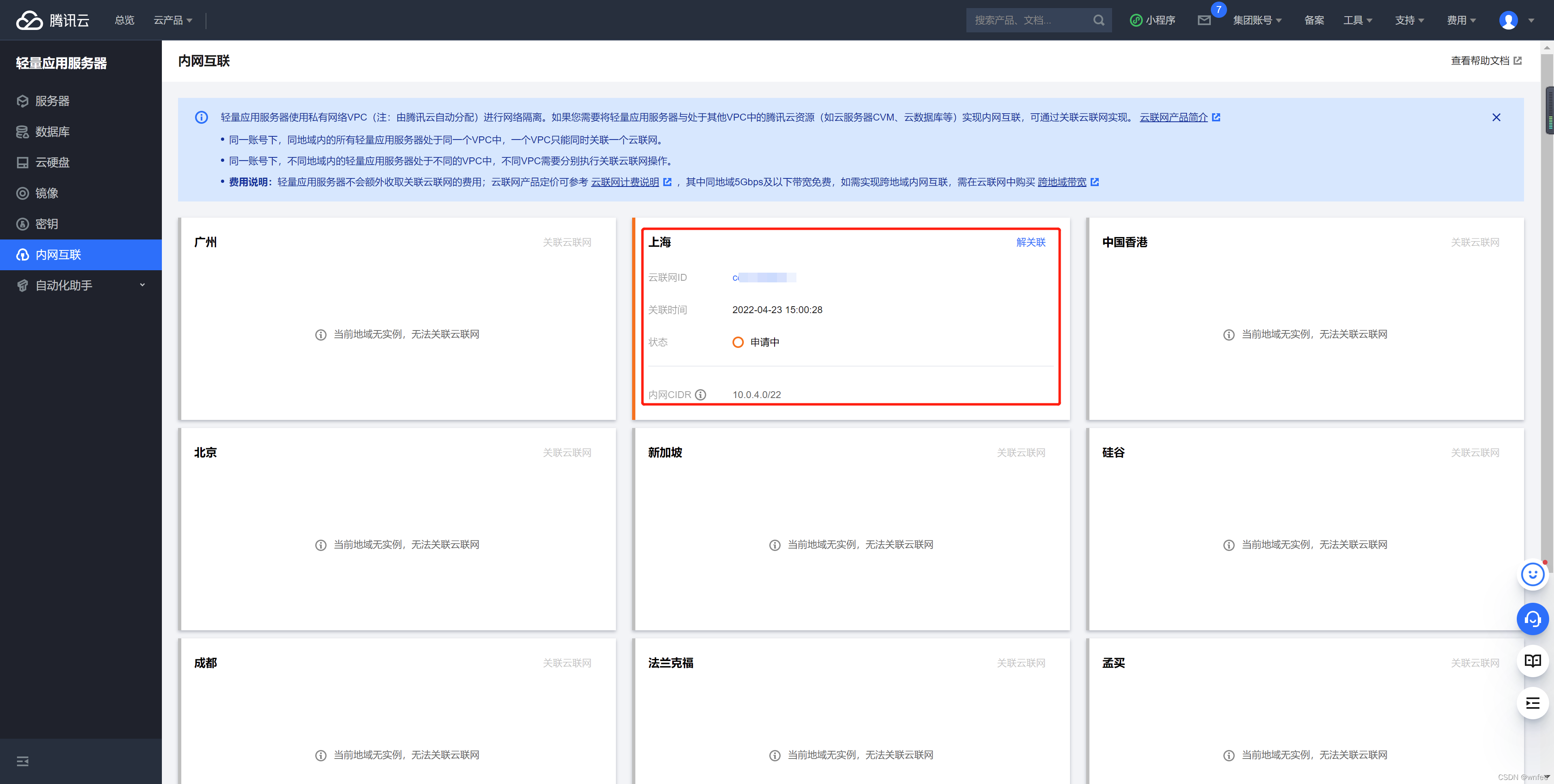Image resolution: width=1554 pixels, height=784 pixels.
Task: Close the blue info banner
Action: 1496,117
